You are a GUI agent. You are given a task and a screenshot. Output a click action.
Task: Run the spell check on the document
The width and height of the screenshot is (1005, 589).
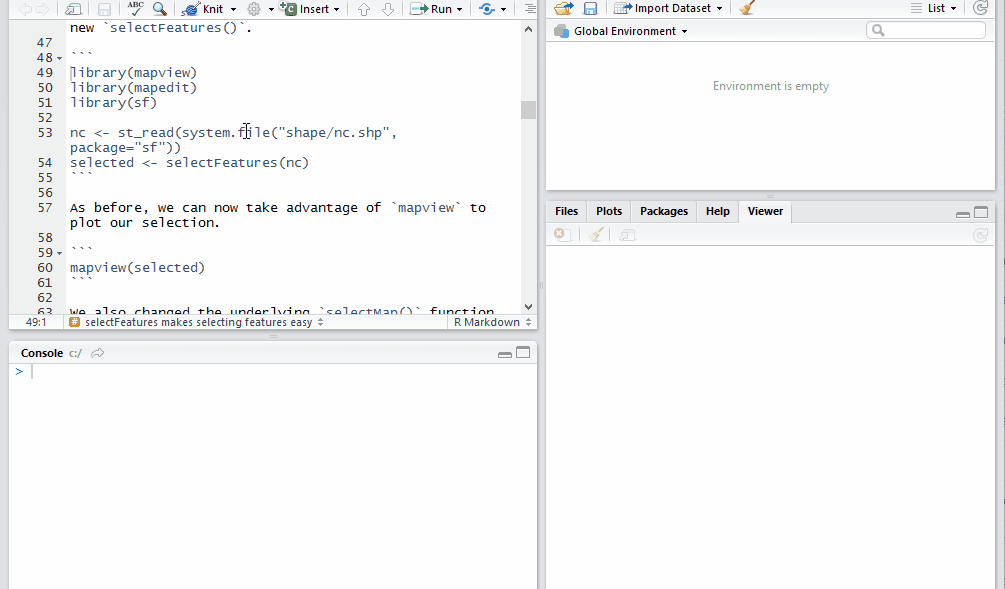point(138,8)
